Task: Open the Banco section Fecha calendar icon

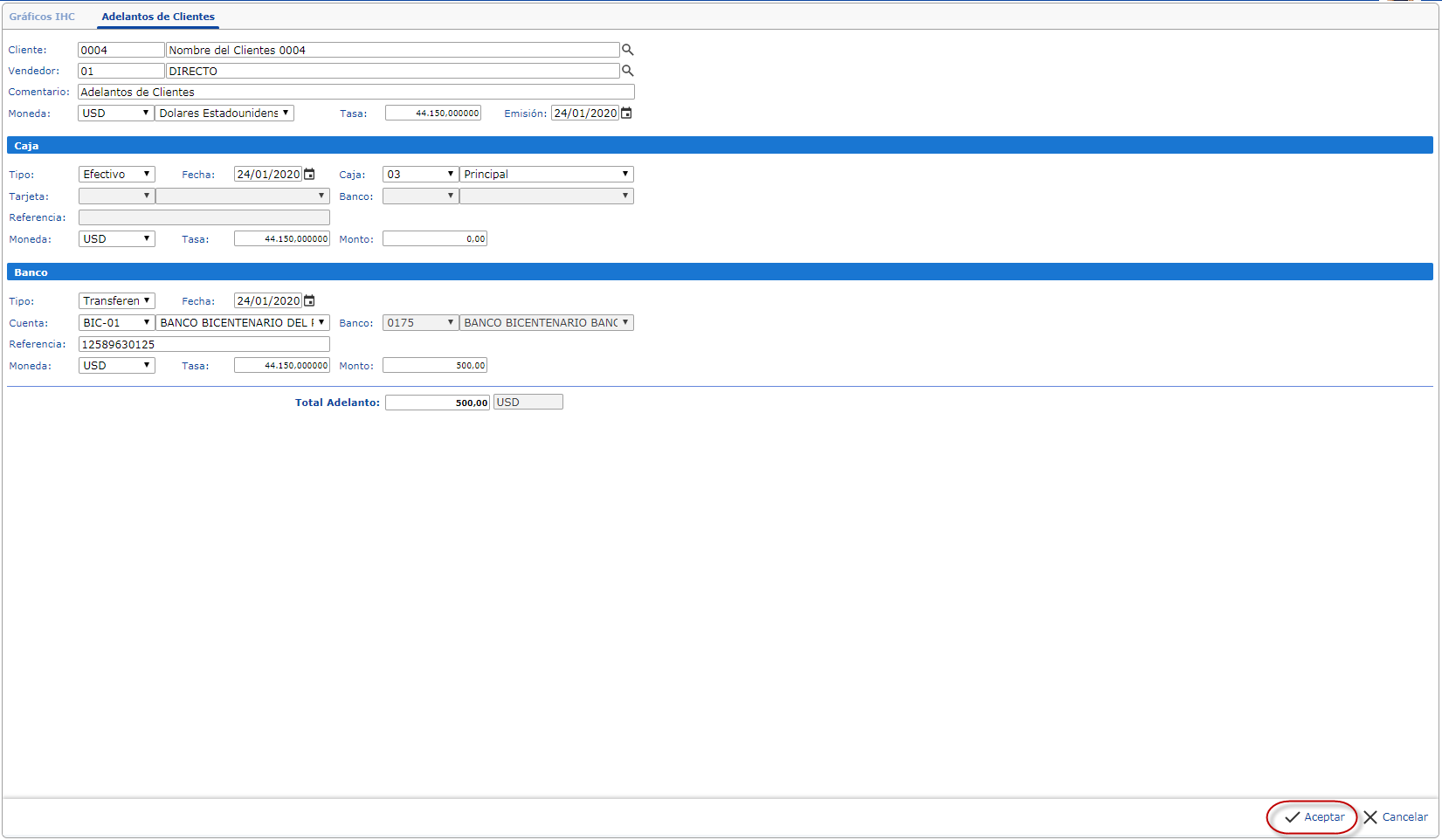Action: [309, 300]
